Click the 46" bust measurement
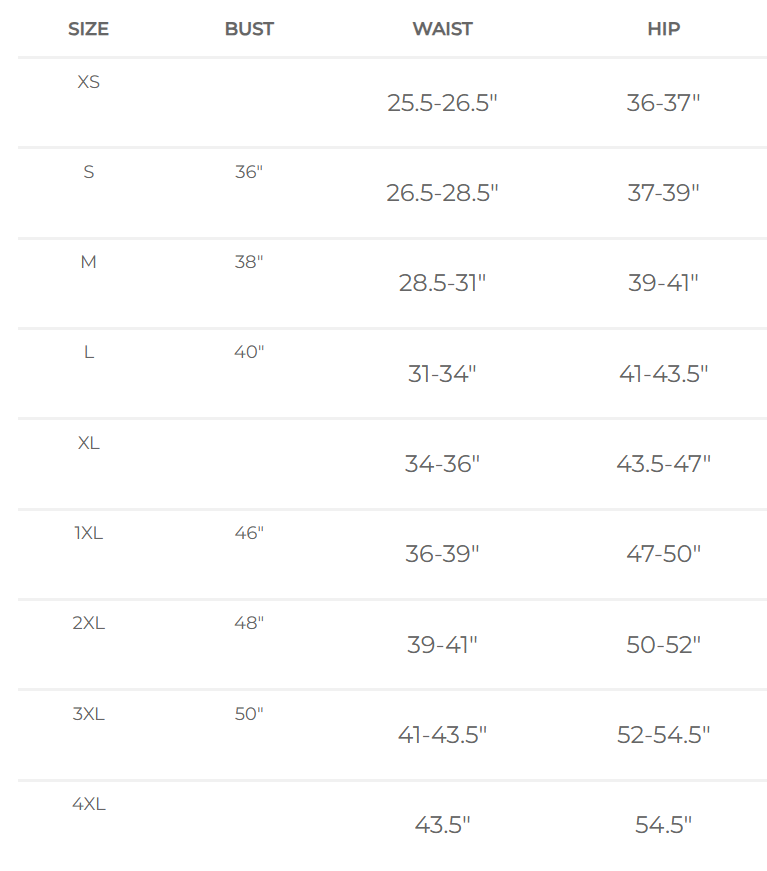Screen dimensions: 767x871 point(249,533)
